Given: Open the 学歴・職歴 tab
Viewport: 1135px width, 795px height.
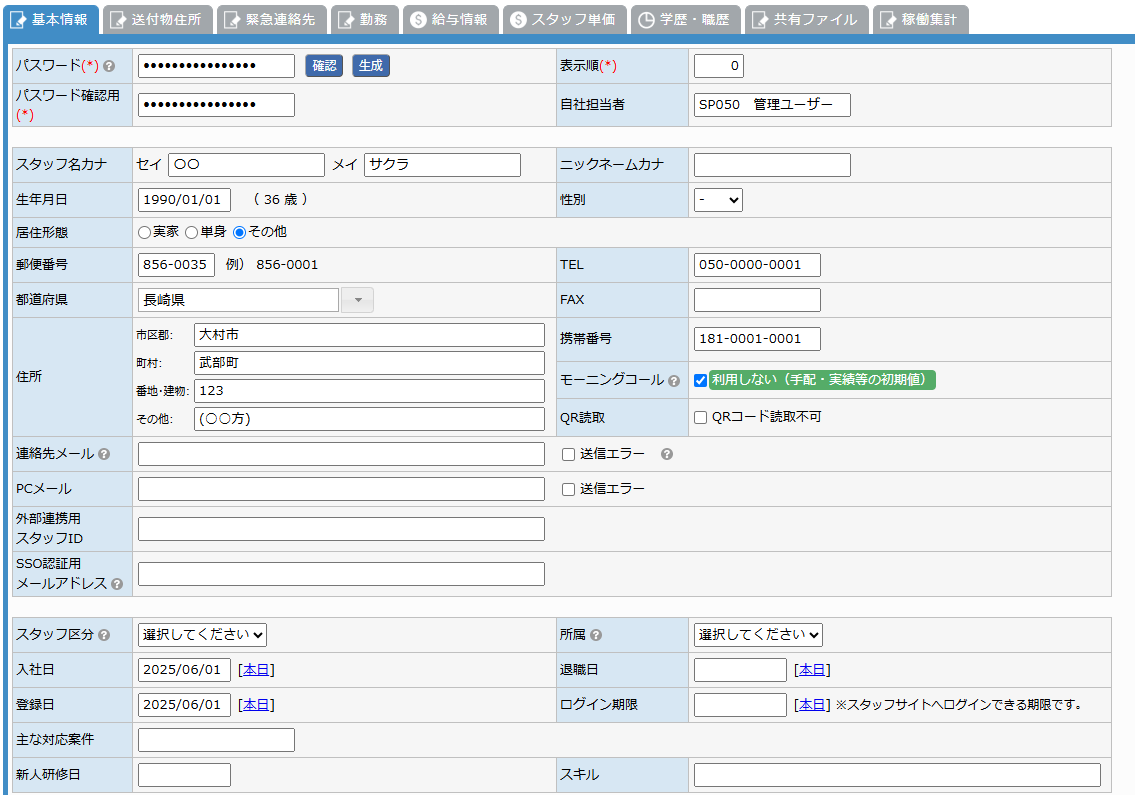Looking at the screenshot, I should [685, 20].
